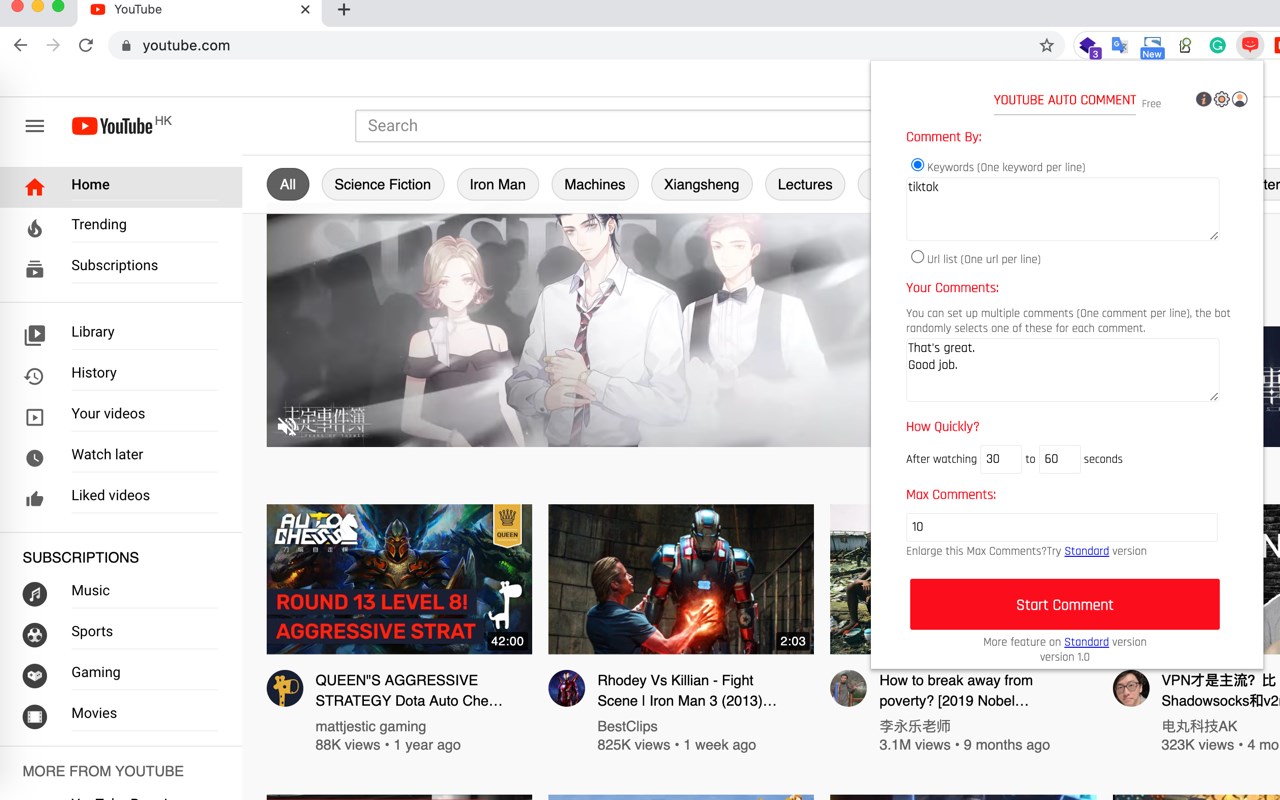This screenshot has width=1280, height=800.
Task: Click the Trending flame icon
Action: (x=35, y=228)
